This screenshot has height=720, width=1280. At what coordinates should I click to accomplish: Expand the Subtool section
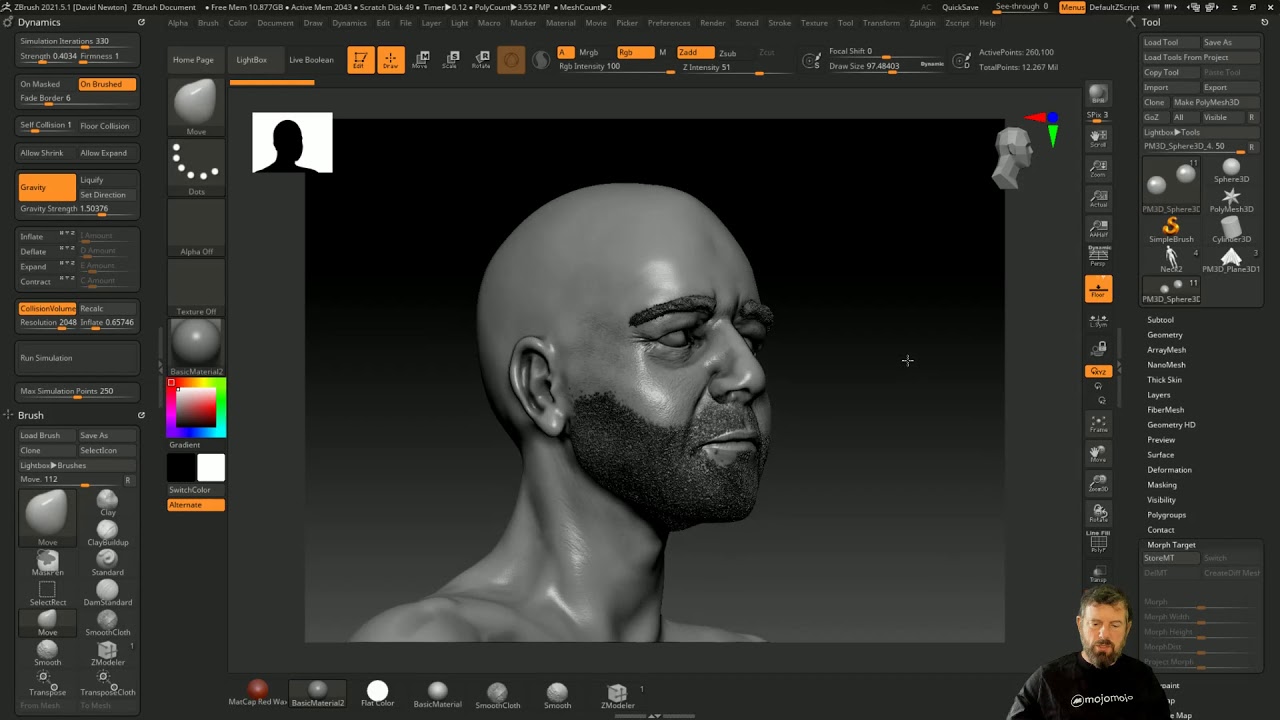pyautogui.click(x=1160, y=320)
